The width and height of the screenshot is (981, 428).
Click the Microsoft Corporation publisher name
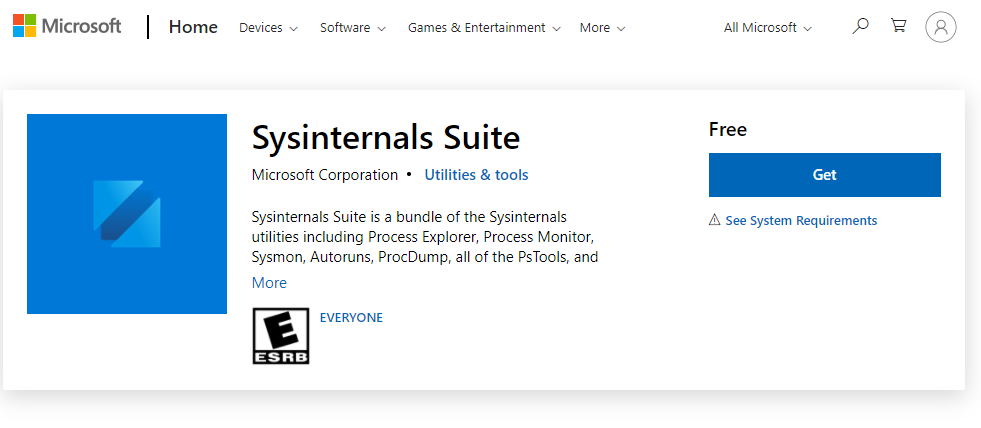click(324, 175)
